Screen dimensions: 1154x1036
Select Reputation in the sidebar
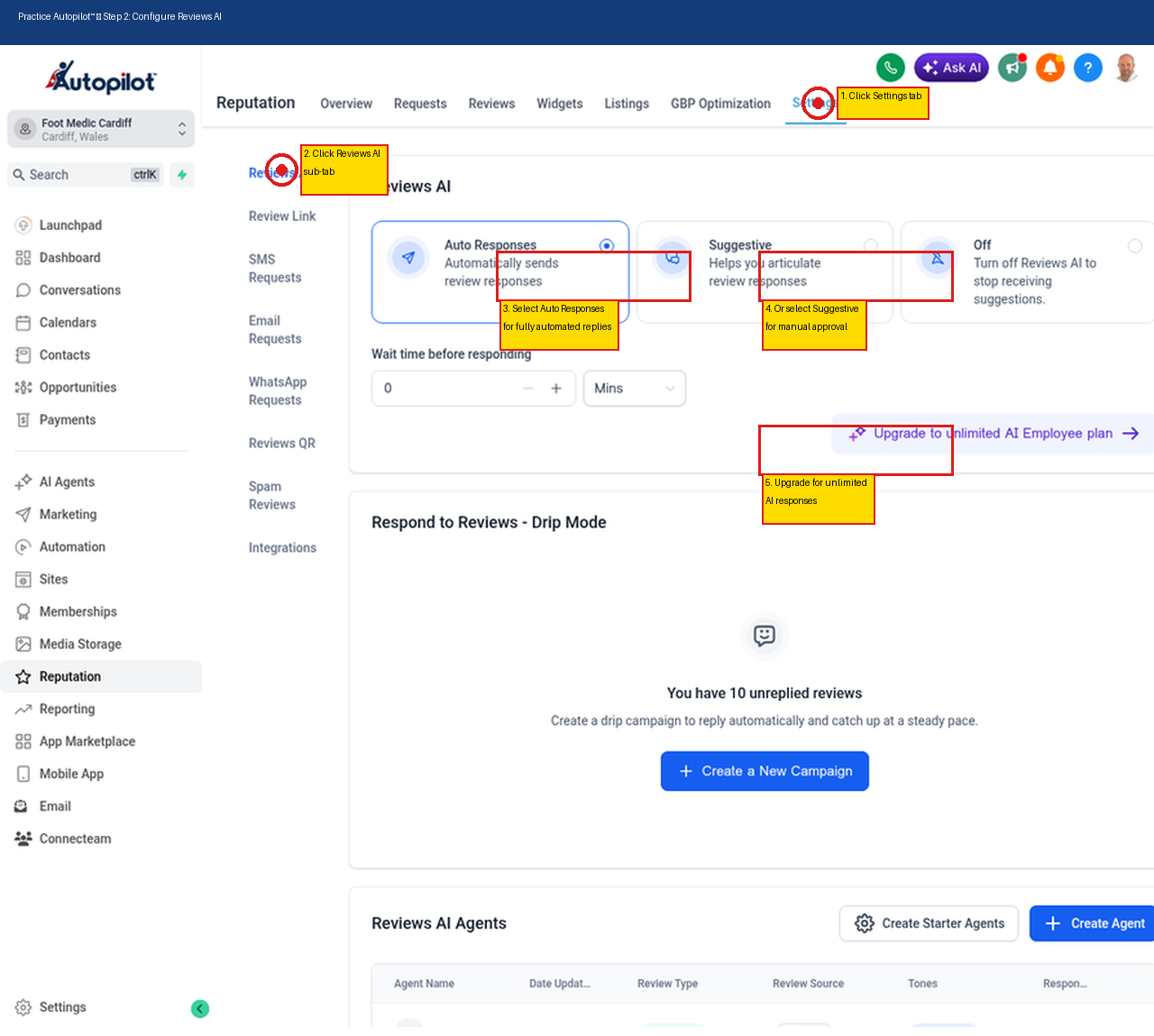(x=101, y=677)
